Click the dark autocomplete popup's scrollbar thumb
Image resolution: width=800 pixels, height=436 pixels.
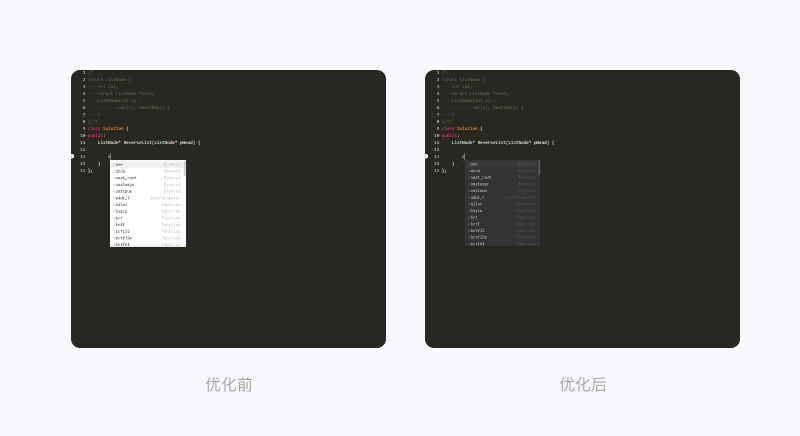(539, 168)
